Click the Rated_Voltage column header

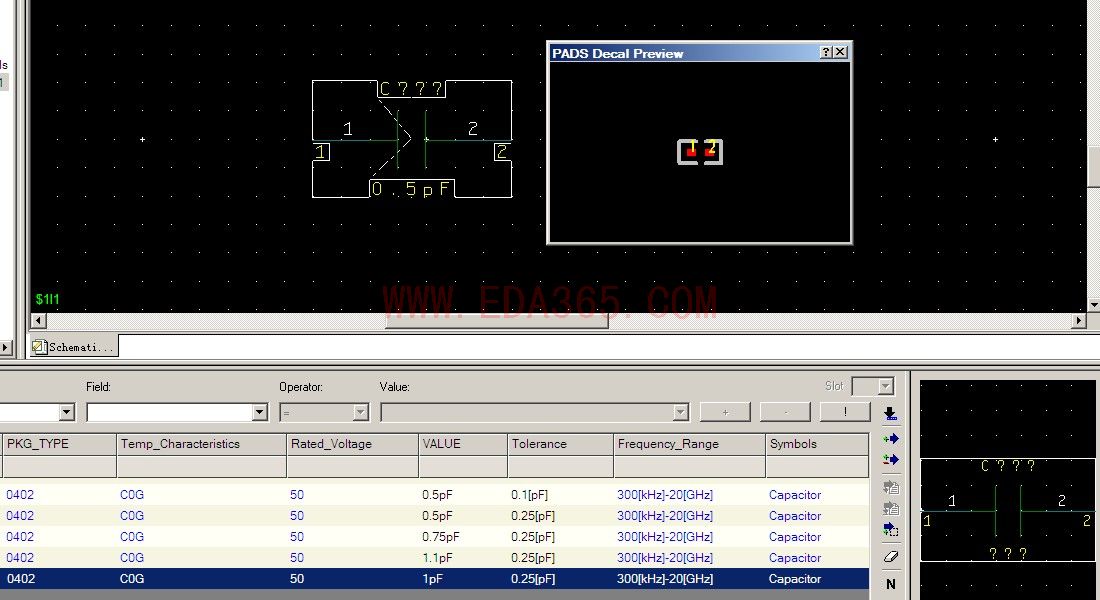click(x=353, y=444)
